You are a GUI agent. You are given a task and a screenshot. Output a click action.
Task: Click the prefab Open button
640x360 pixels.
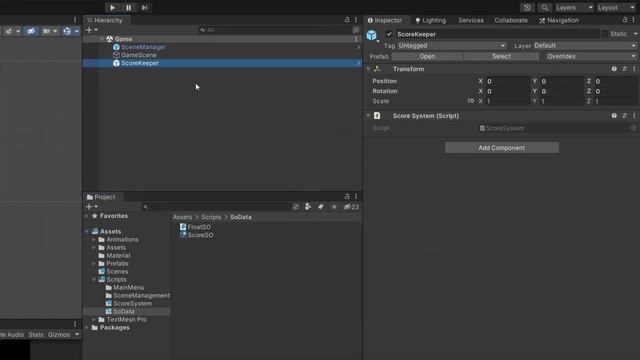(427, 56)
